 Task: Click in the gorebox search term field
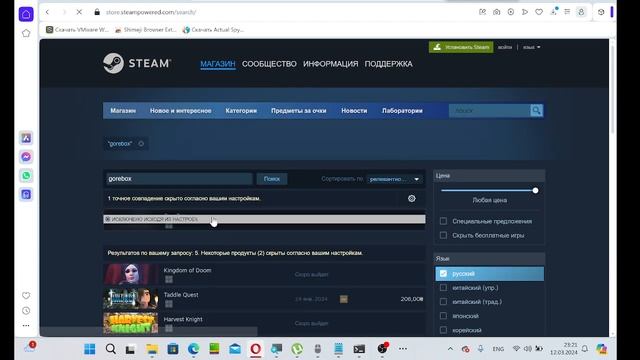point(180,179)
